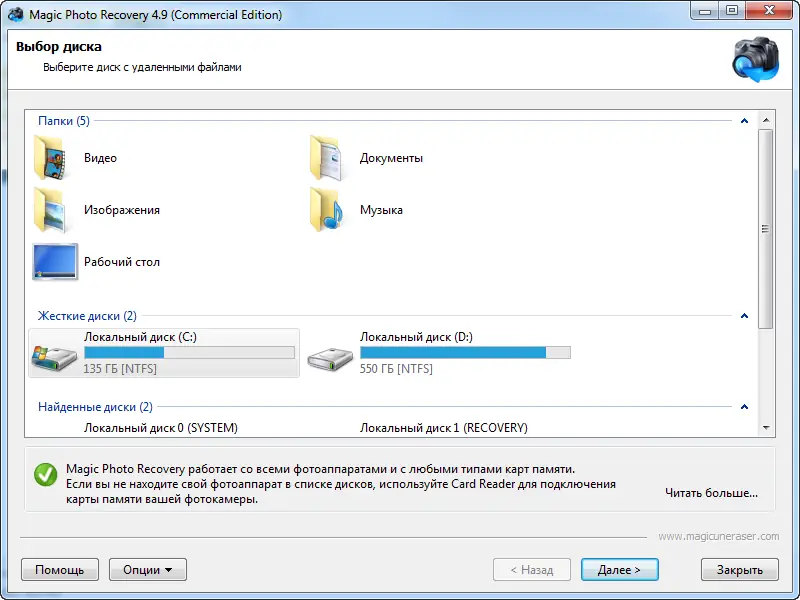Viewport: 800px width, 600px height.
Task: Click the Видео folder label
Action: pos(100,158)
